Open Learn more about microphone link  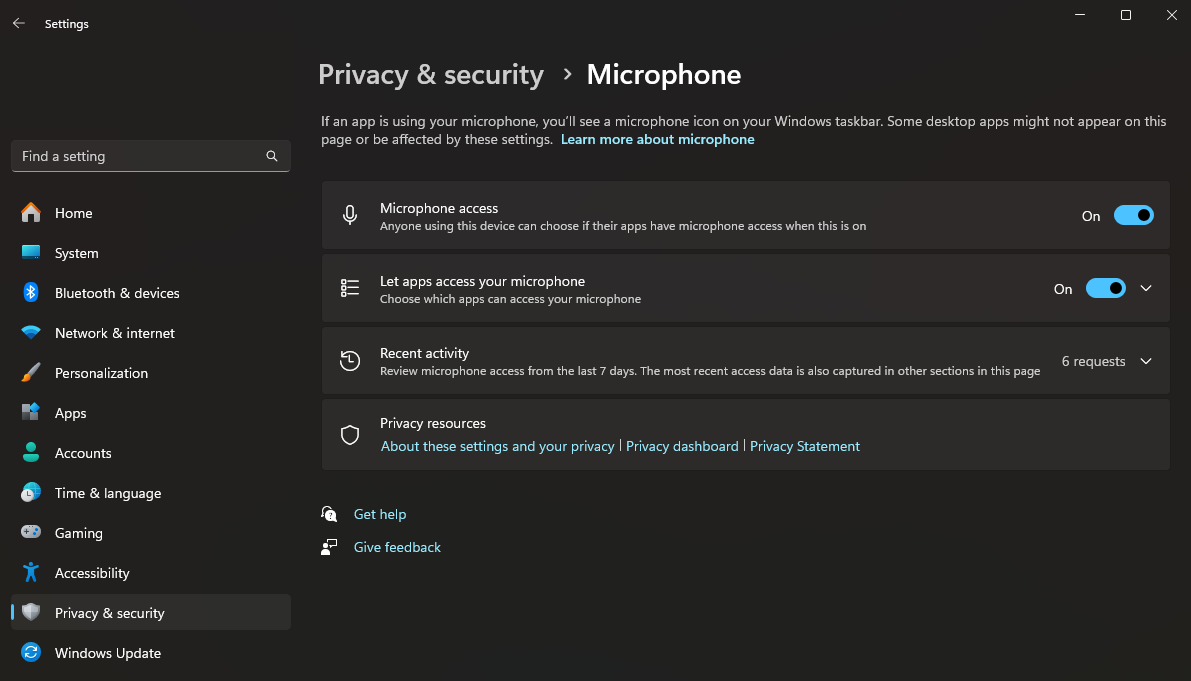pos(657,140)
